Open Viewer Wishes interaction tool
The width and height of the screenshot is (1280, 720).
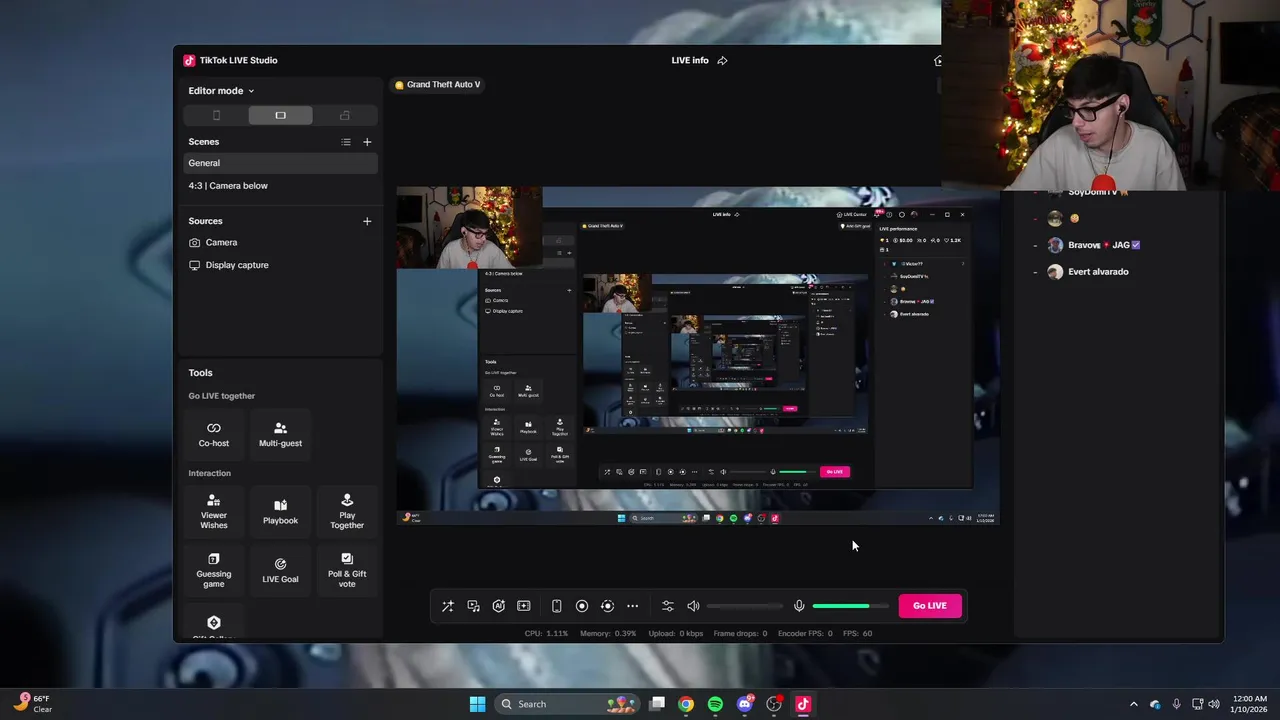[x=214, y=512]
